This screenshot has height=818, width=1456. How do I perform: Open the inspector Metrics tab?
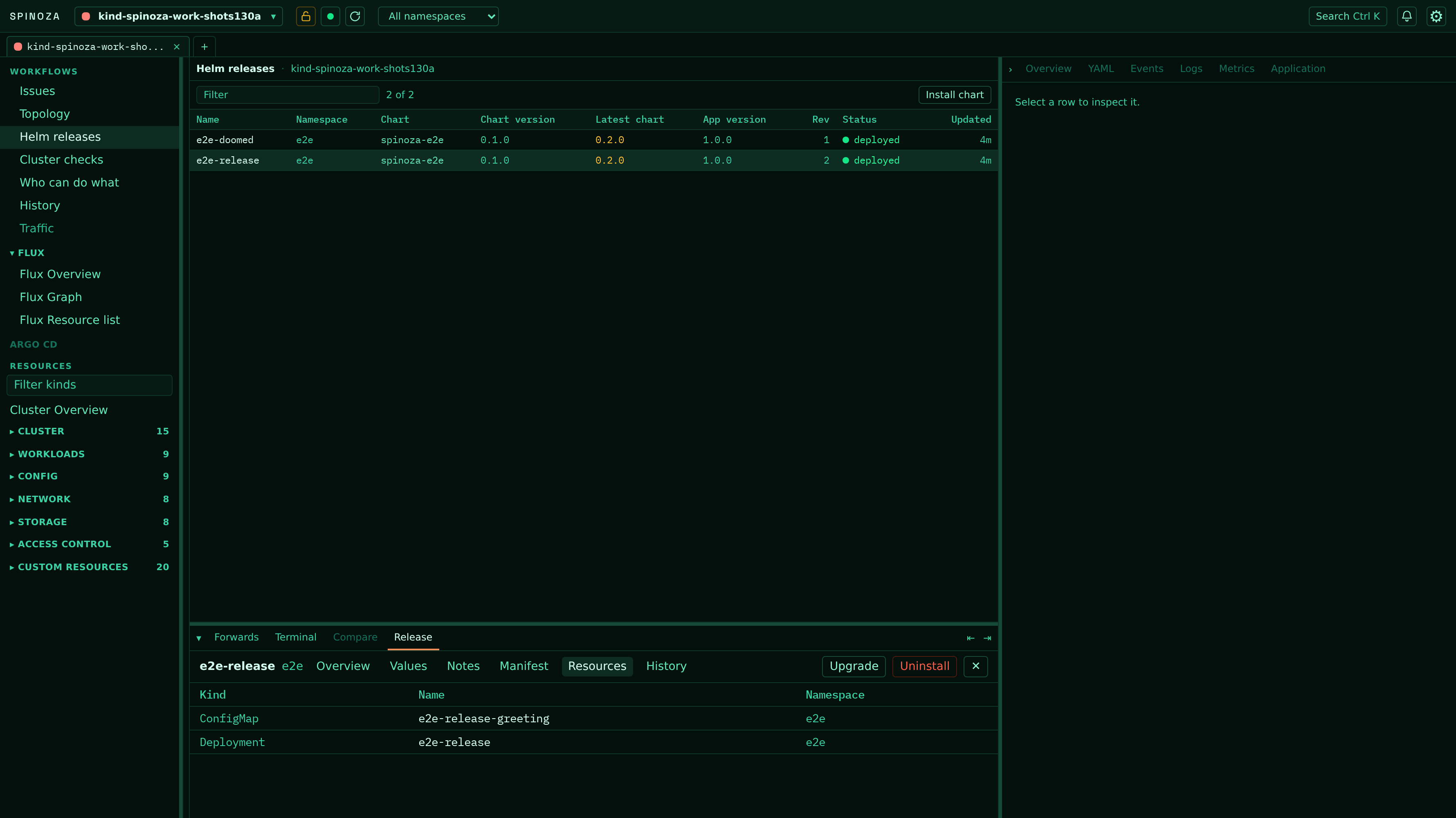click(x=1236, y=69)
